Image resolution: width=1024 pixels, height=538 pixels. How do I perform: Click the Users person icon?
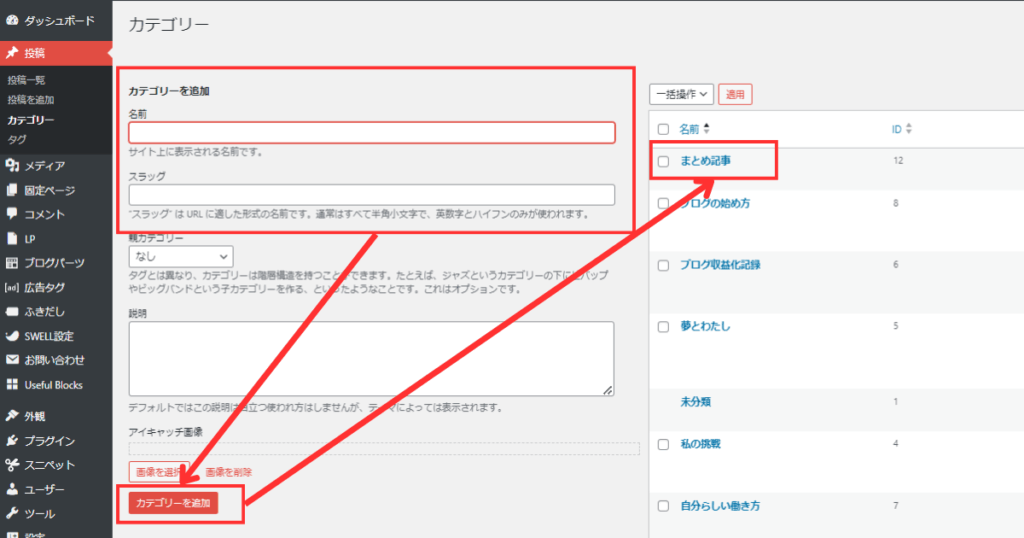click(x=12, y=490)
